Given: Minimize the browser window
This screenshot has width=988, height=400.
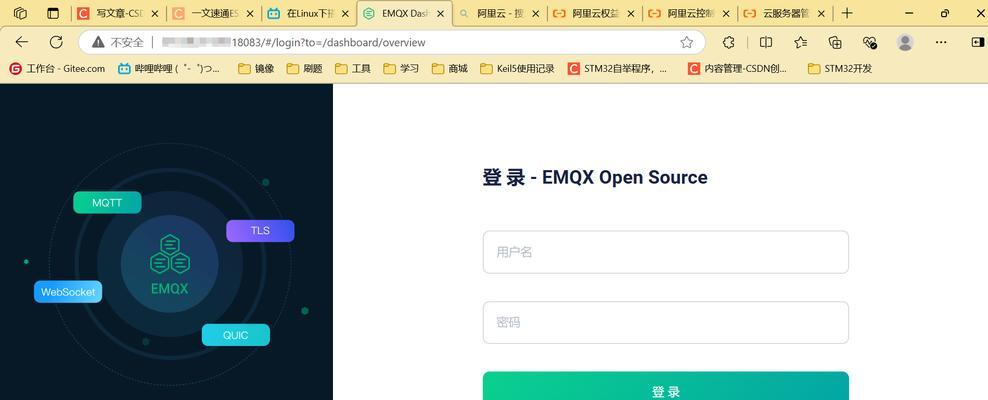Looking at the screenshot, I should (909, 13).
